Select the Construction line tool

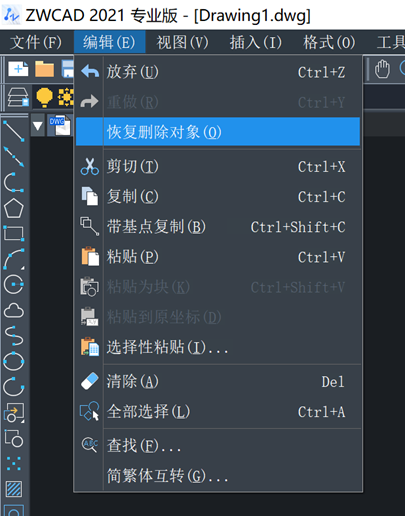click(14, 157)
